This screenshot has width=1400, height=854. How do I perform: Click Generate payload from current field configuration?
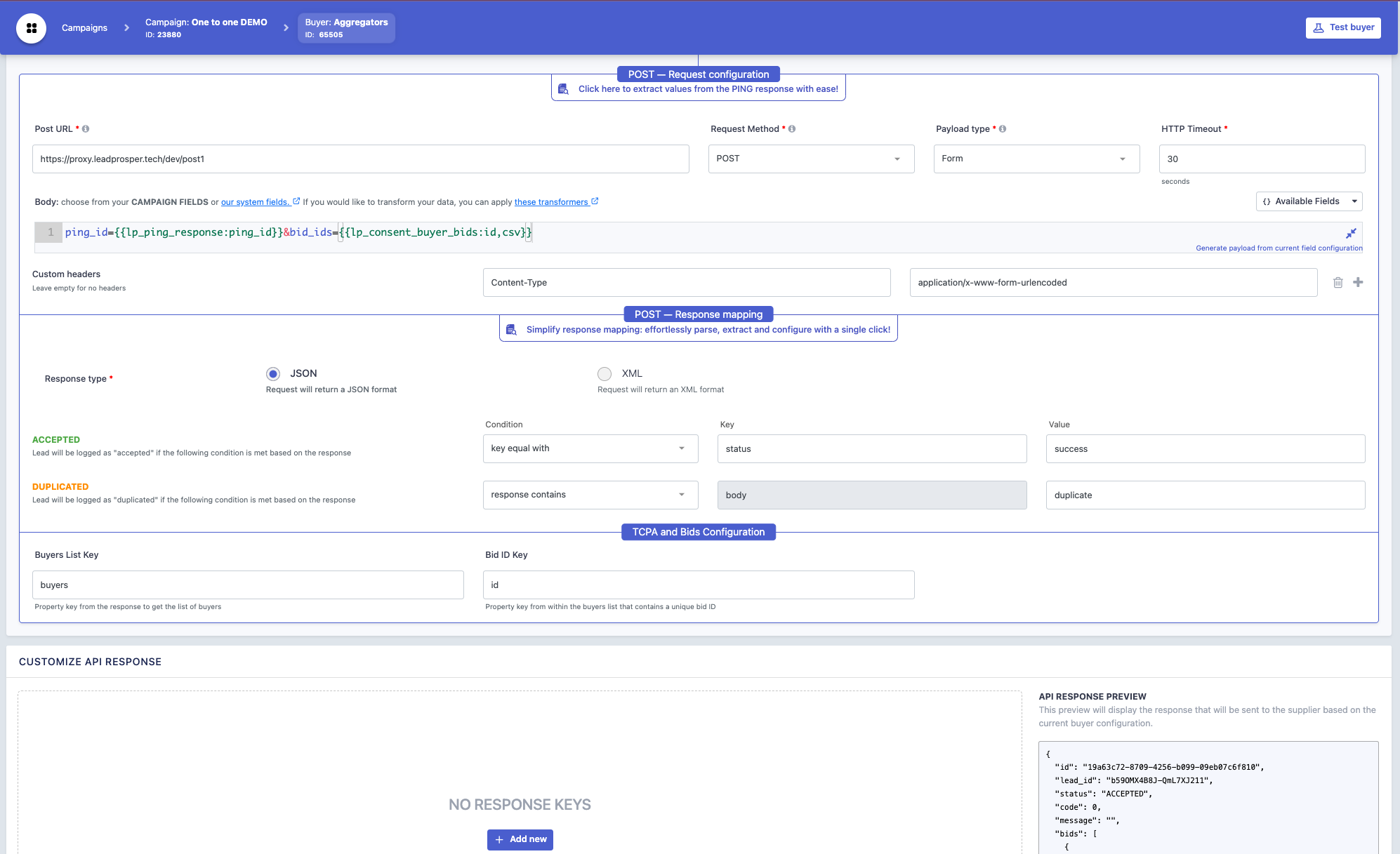[x=1279, y=248]
